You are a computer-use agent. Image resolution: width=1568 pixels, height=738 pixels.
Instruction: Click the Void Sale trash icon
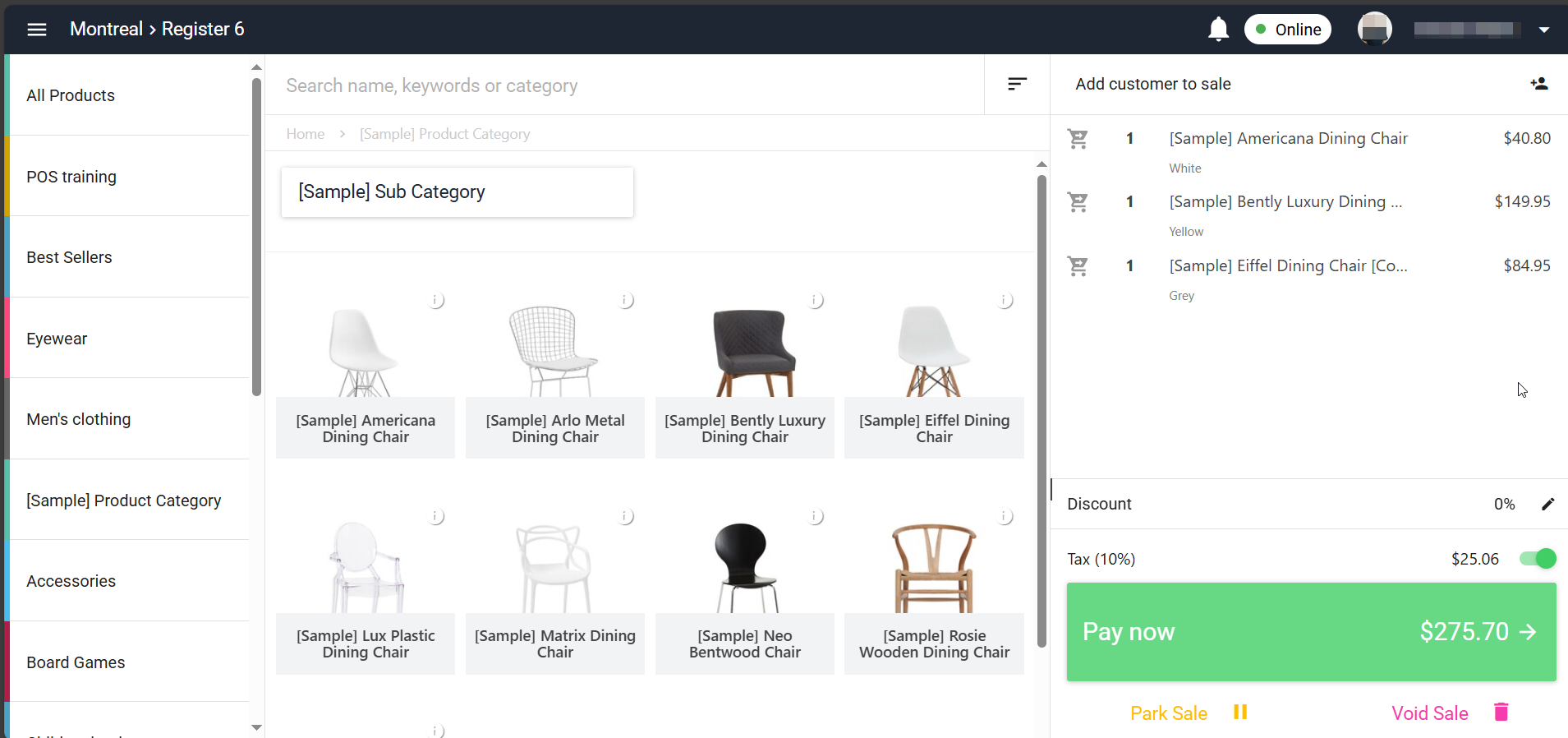1501,713
